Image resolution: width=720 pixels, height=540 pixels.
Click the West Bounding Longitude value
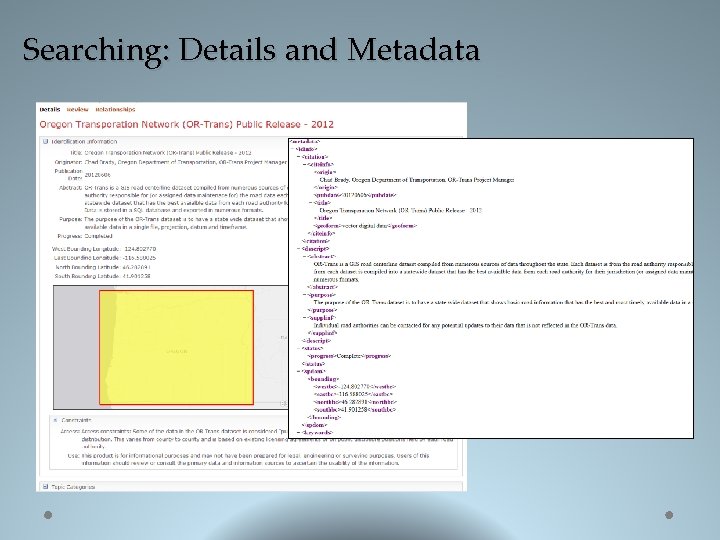[140, 249]
